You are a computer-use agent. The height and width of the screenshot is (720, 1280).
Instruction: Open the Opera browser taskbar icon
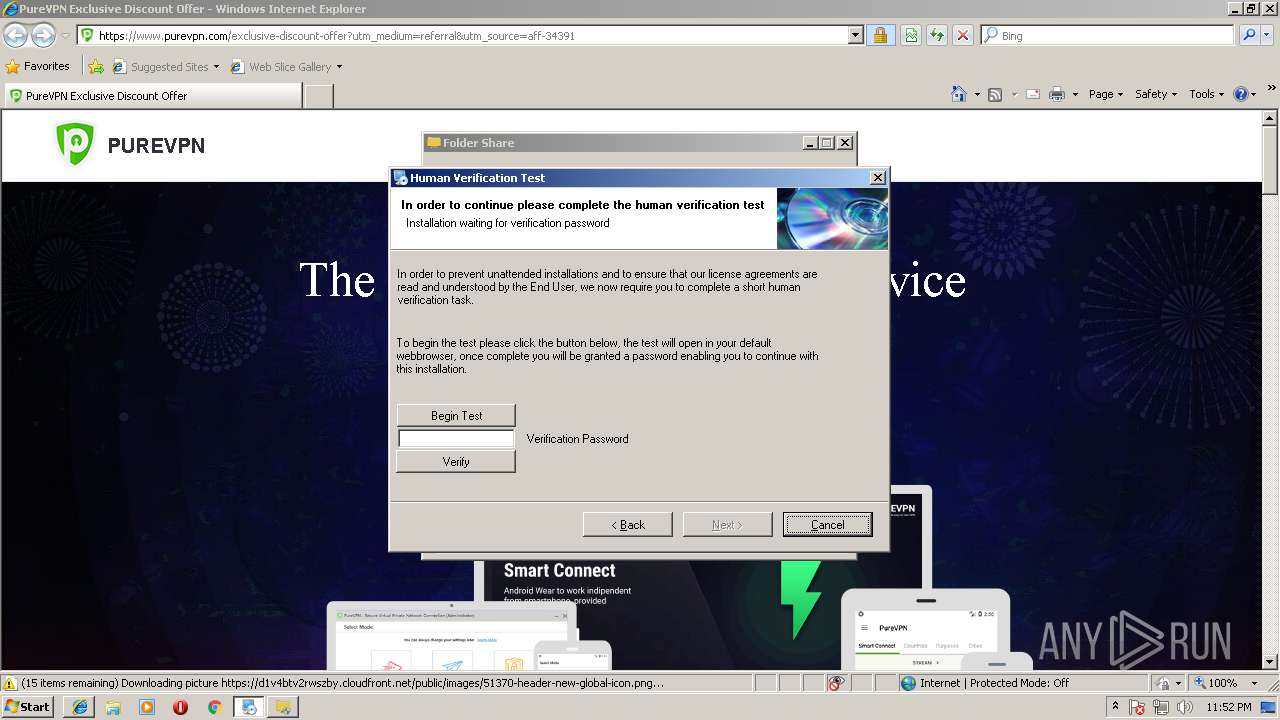click(x=180, y=707)
